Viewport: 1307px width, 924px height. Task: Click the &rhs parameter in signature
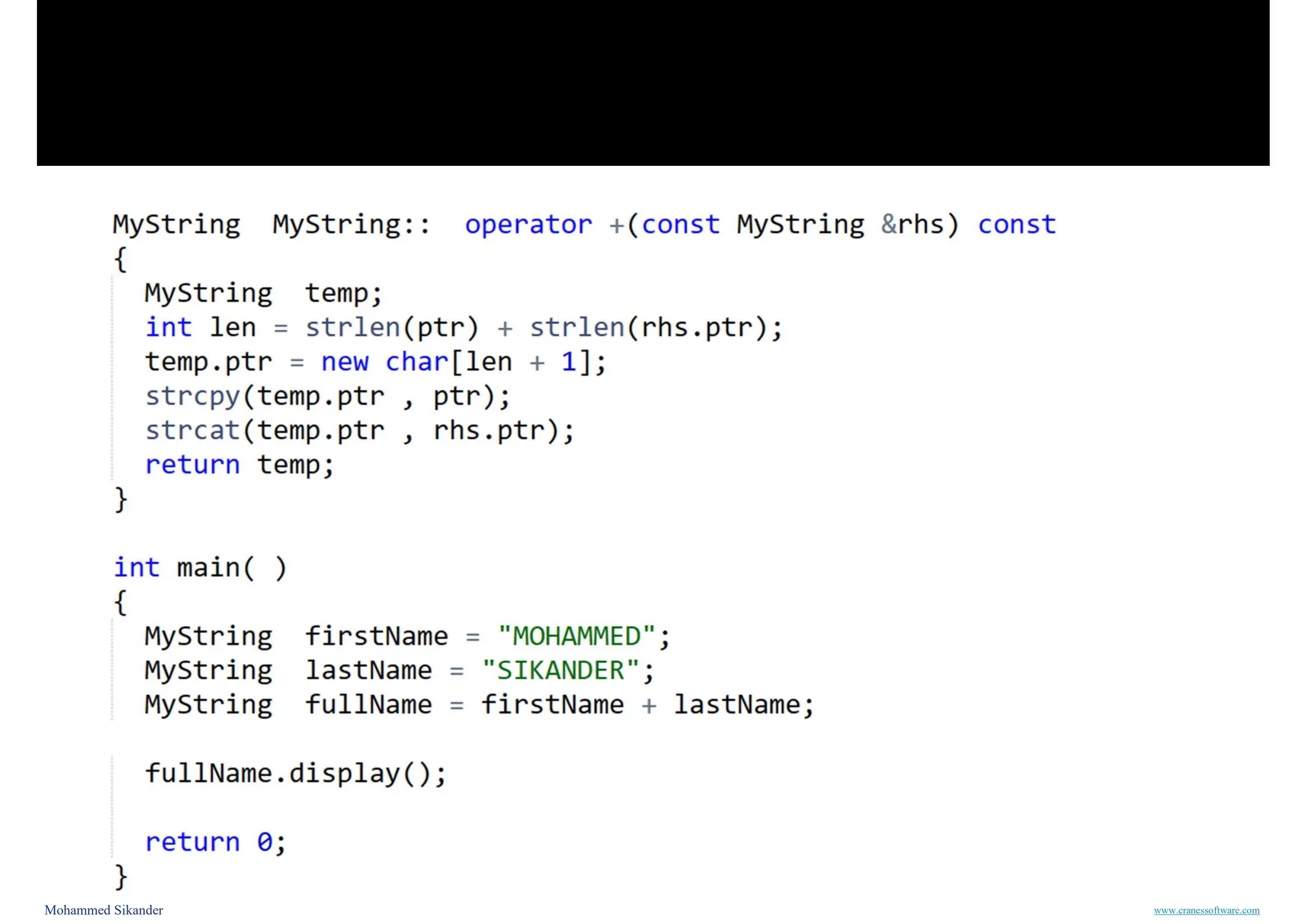(912, 225)
